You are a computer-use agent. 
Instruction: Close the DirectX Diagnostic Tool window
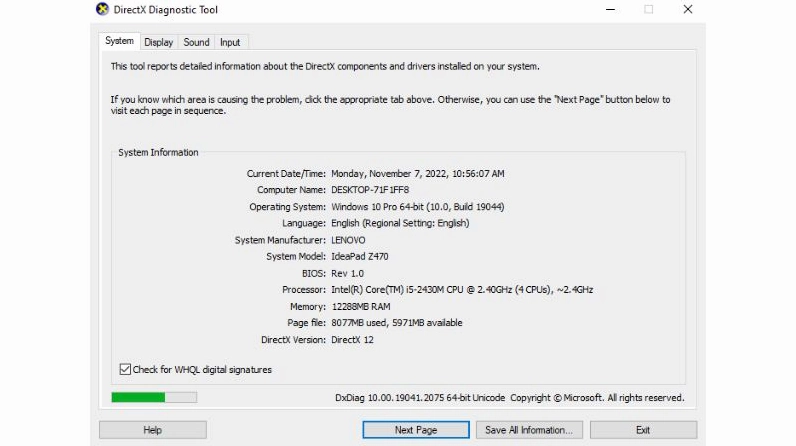point(688,10)
